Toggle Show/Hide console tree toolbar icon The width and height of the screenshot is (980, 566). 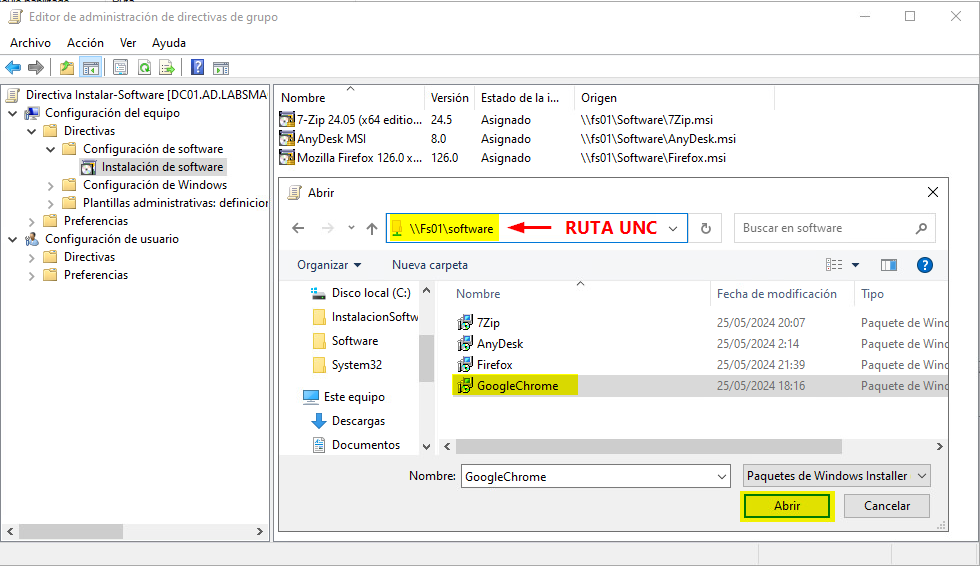pyautogui.click(x=91, y=68)
